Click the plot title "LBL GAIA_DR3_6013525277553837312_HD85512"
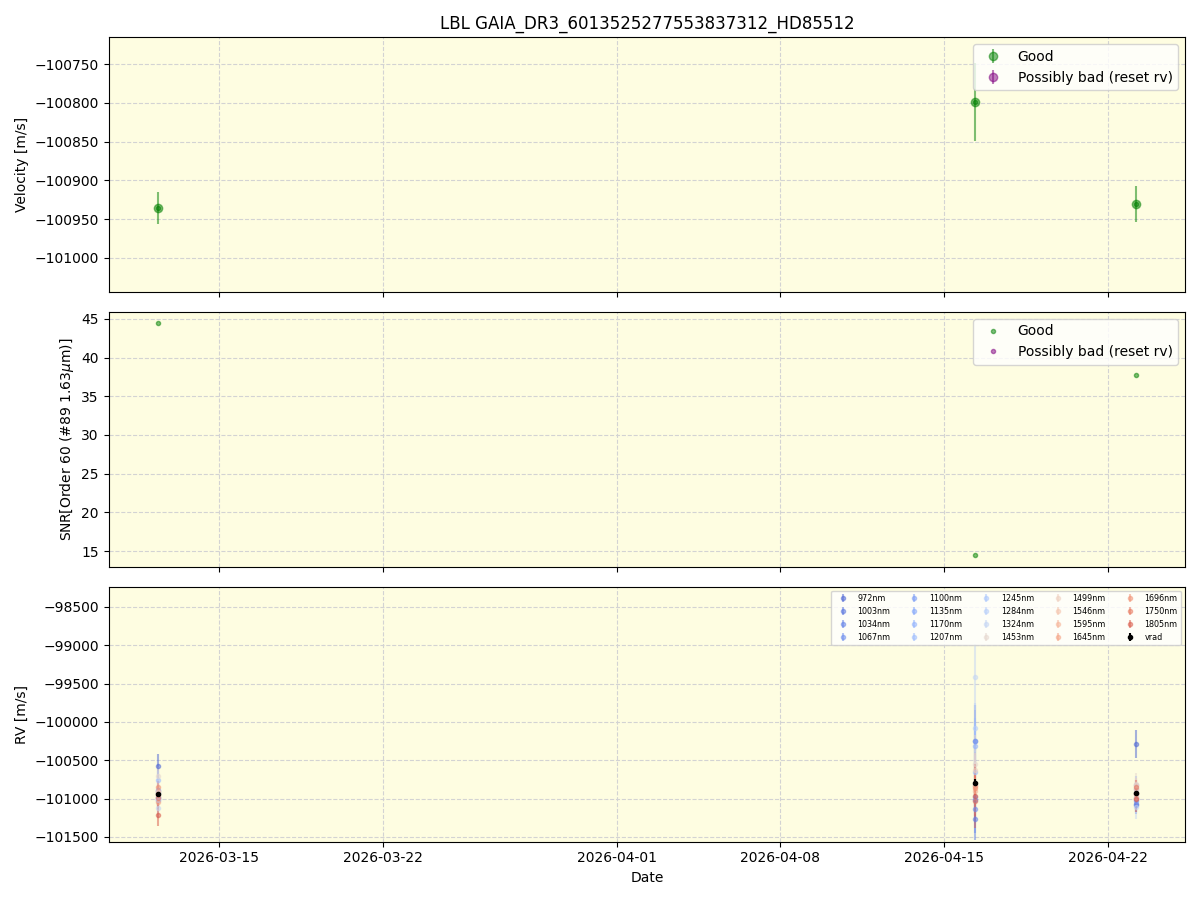This screenshot has height=900, width=1200. coord(647,23)
